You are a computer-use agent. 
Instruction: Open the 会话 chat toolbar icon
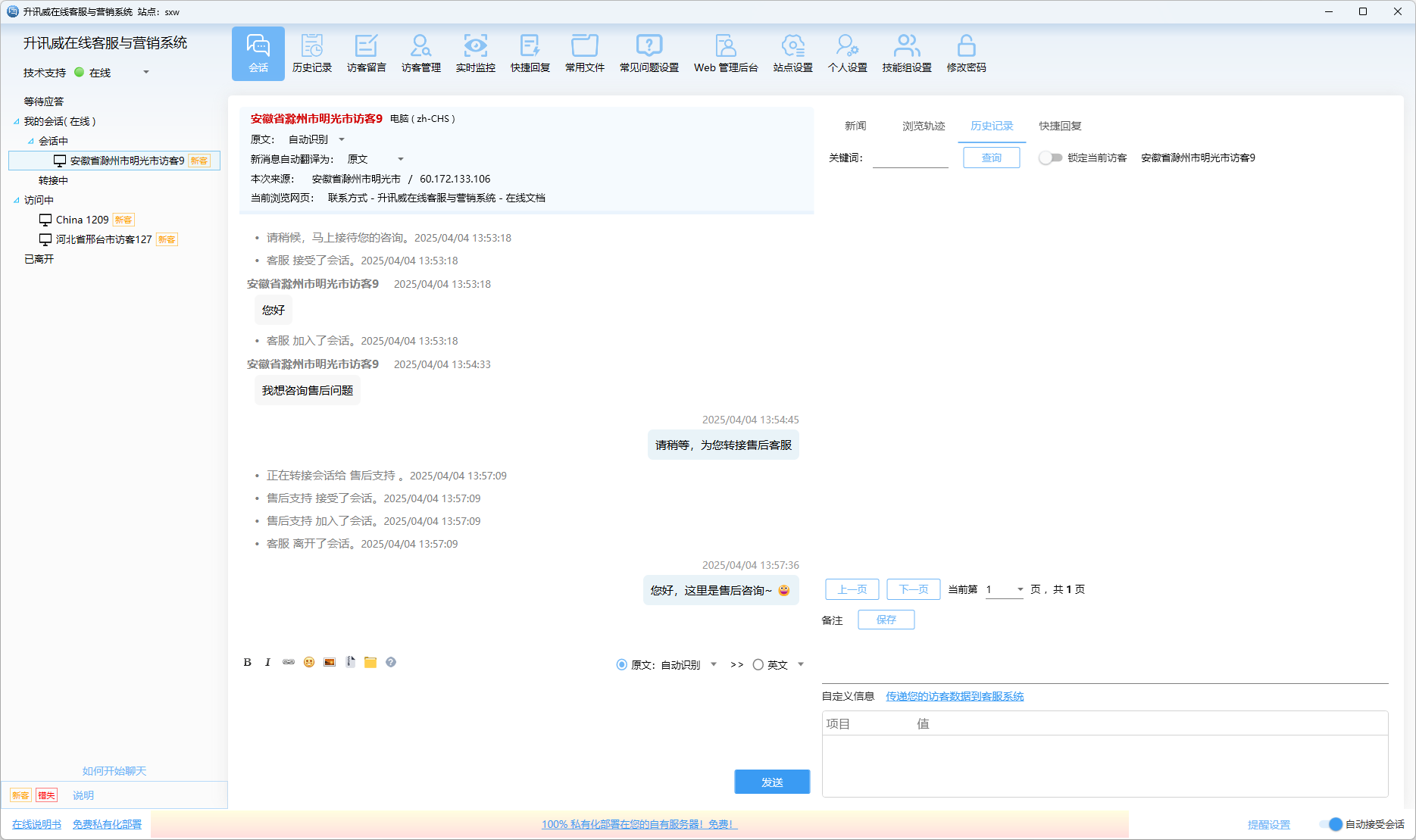(x=258, y=53)
